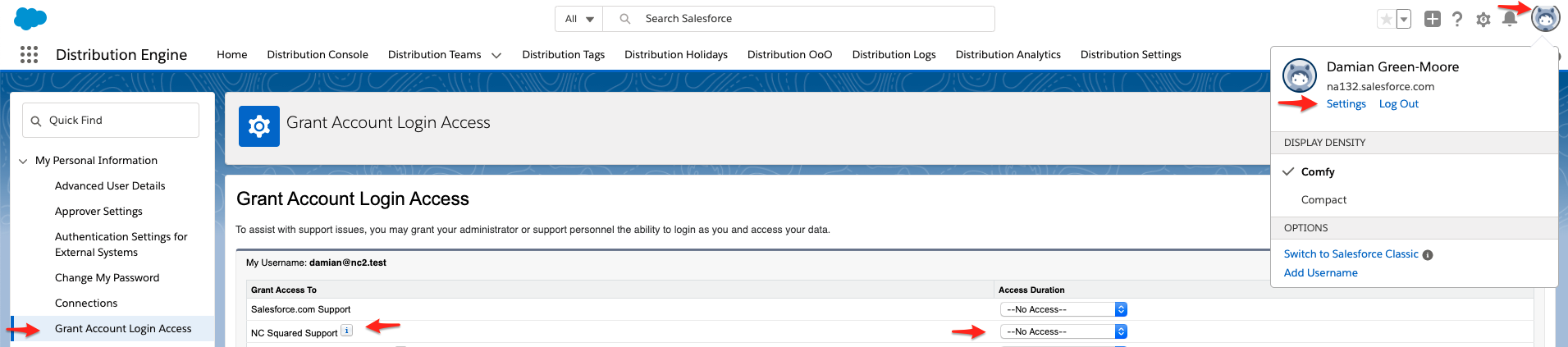Click the Grant Access To column header
Screen dimensions: 1568x347
pos(284,290)
